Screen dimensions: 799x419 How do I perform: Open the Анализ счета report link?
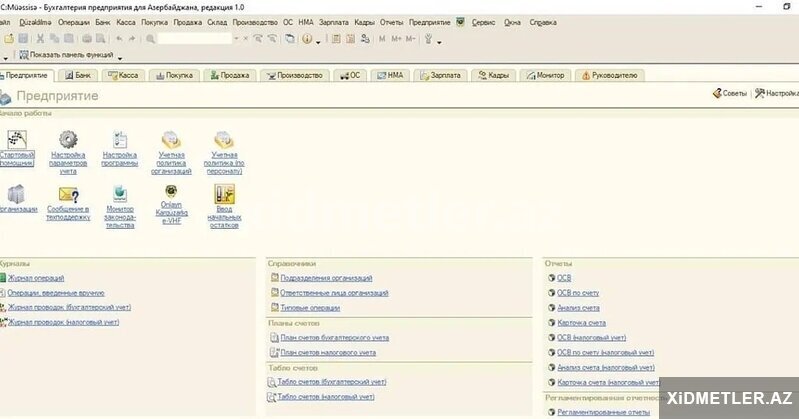click(x=578, y=308)
